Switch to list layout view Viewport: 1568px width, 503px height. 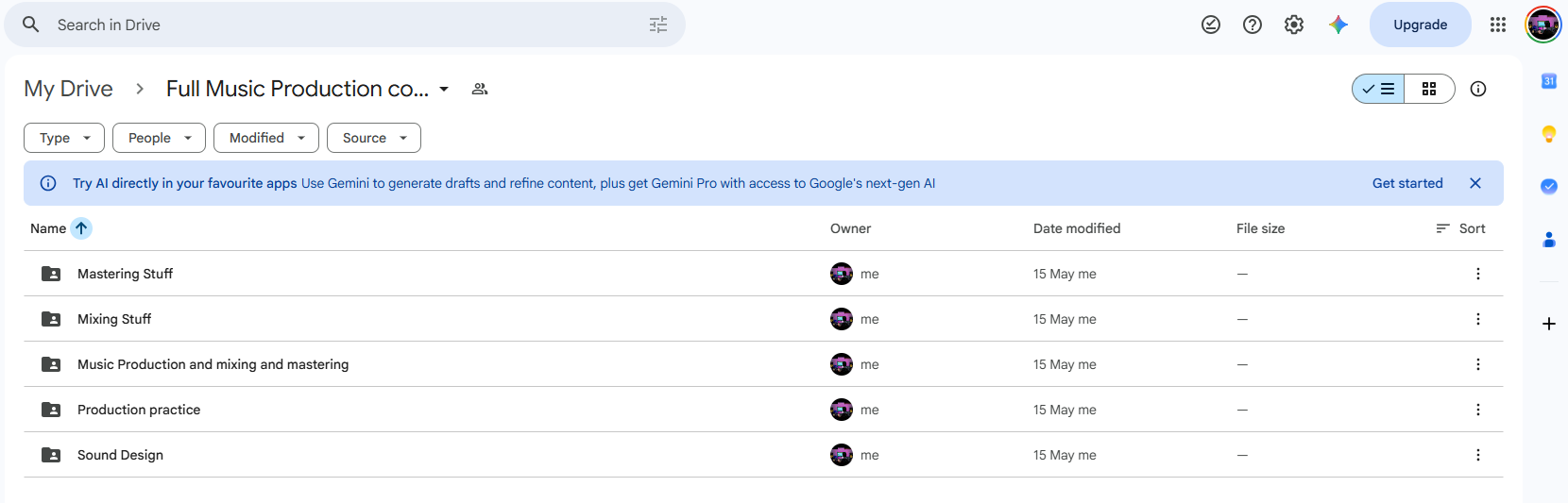(1378, 89)
